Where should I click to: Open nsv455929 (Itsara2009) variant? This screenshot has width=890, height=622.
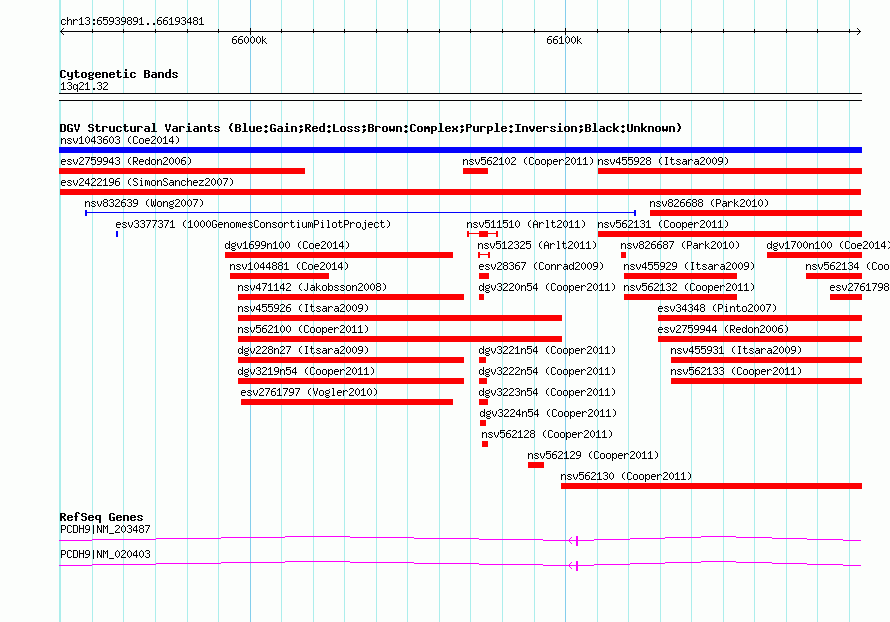coord(689,266)
